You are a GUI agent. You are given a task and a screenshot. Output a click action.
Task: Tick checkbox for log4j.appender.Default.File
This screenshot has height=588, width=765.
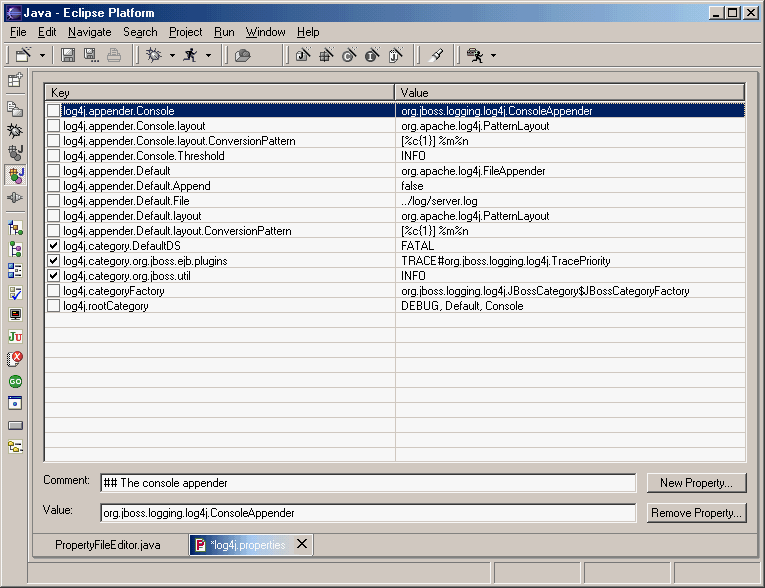[53, 201]
